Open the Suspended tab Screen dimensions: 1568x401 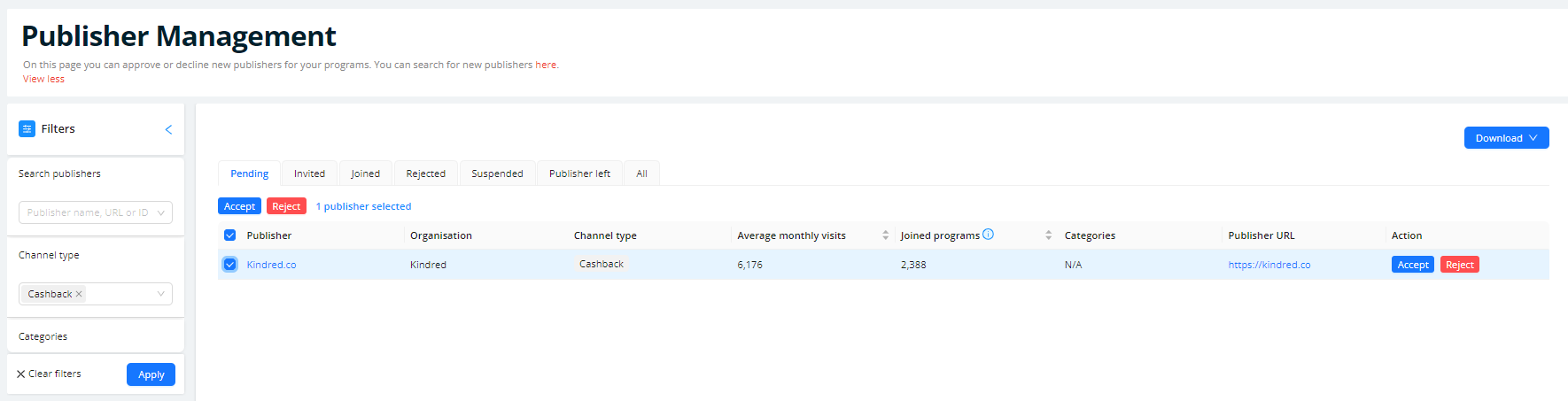pyautogui.click(x=497, y=174)
